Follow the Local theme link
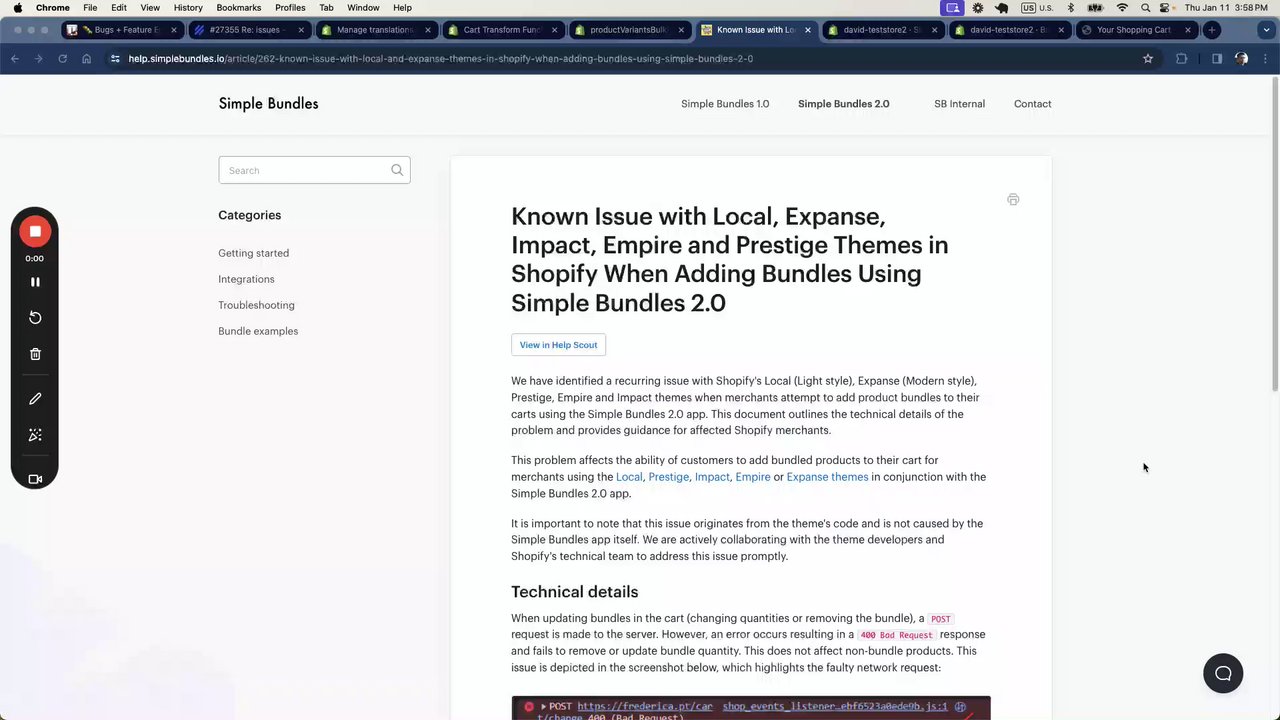The image size is (1280, 720). [x=629, y=477]
